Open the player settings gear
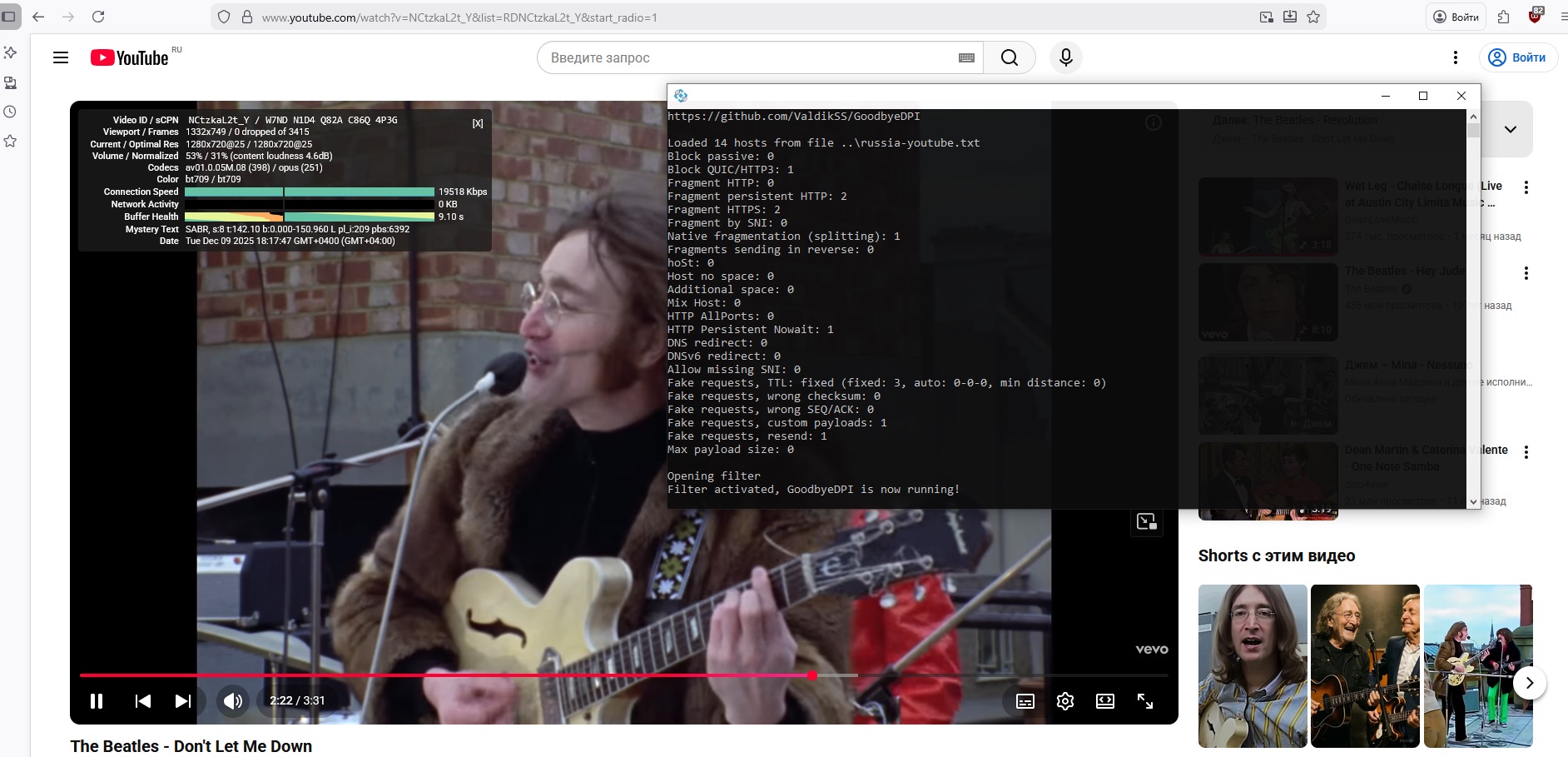 pyautogui.click(x=1065, y=701)
